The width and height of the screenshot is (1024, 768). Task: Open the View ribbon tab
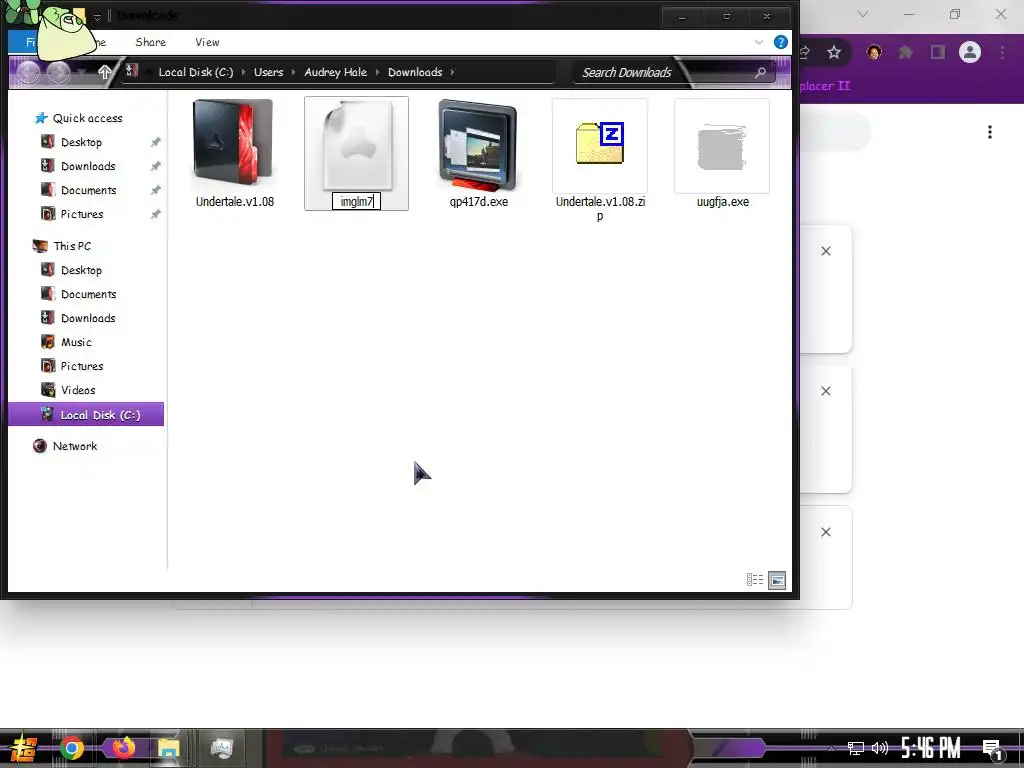(207, 42)
